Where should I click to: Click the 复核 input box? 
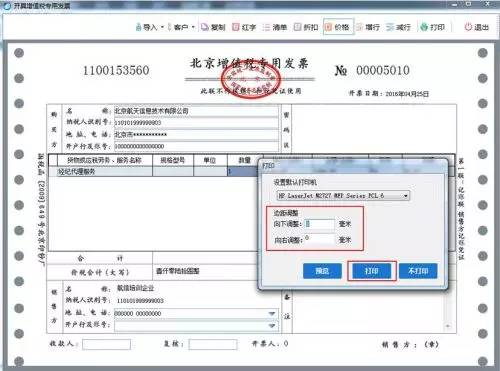(x=213, y=344)
